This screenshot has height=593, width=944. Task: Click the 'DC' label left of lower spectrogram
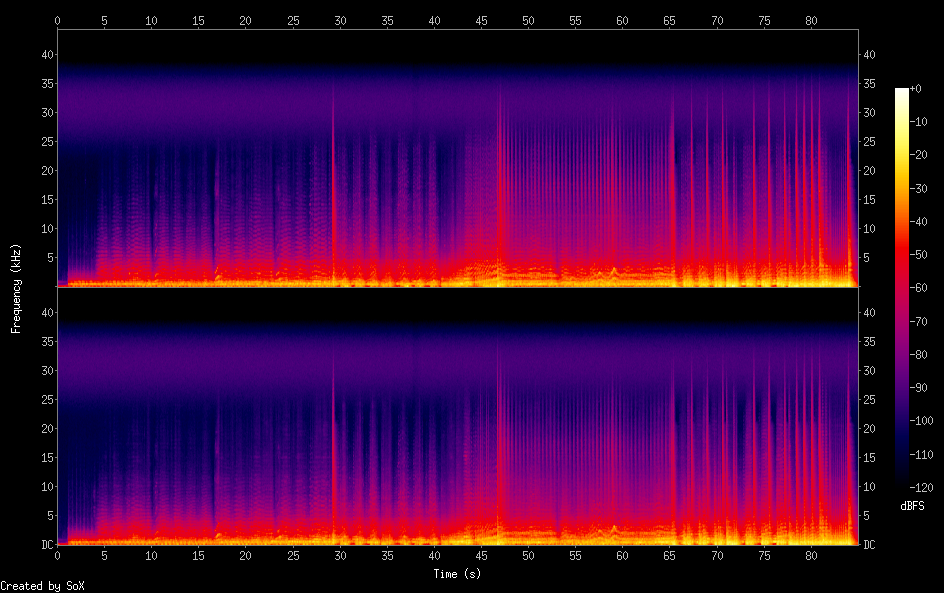[x=48, y=544]
